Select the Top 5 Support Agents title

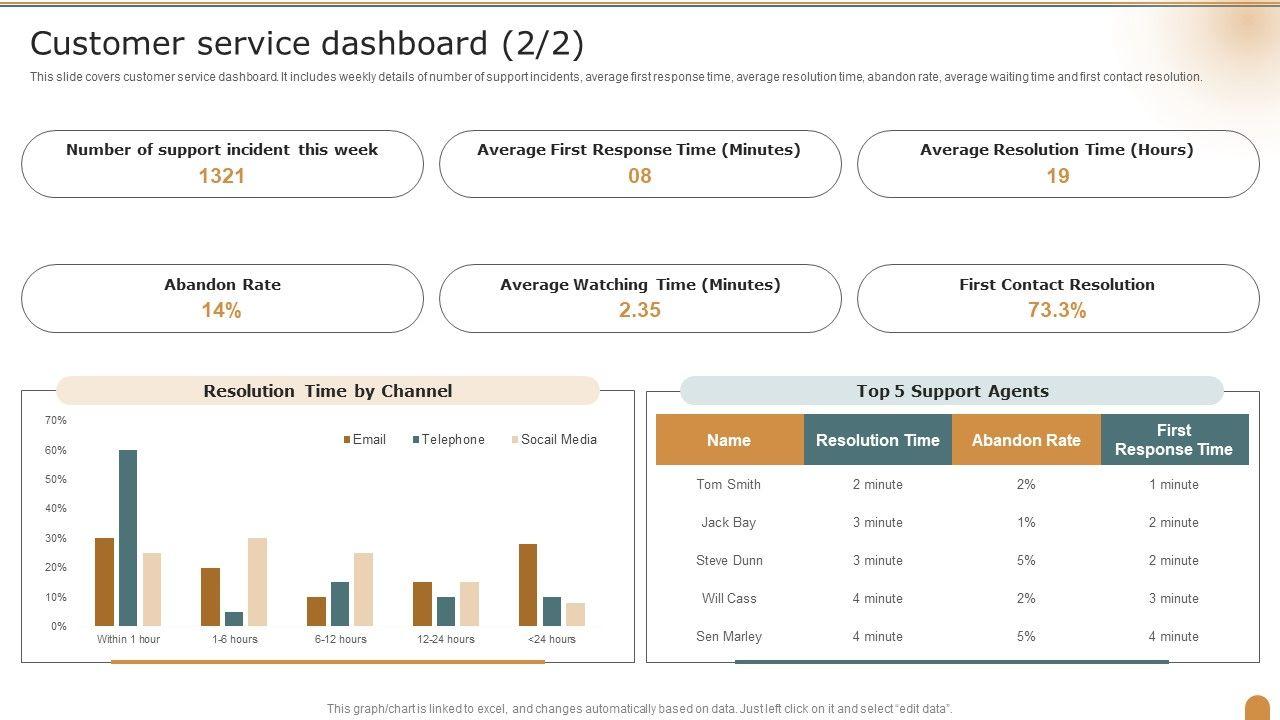(952, 391)
